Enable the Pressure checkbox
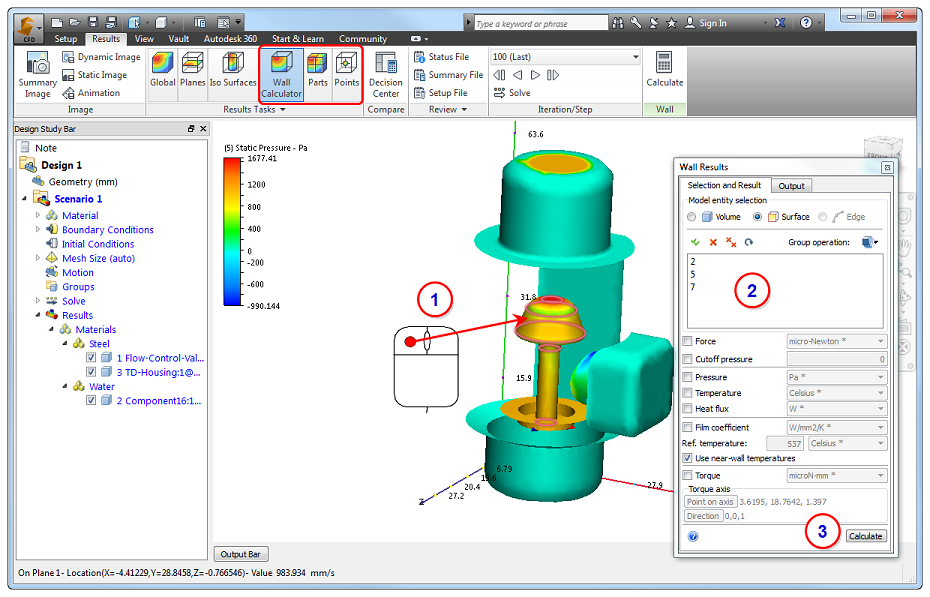930x597 pixels. coord(687,377)
